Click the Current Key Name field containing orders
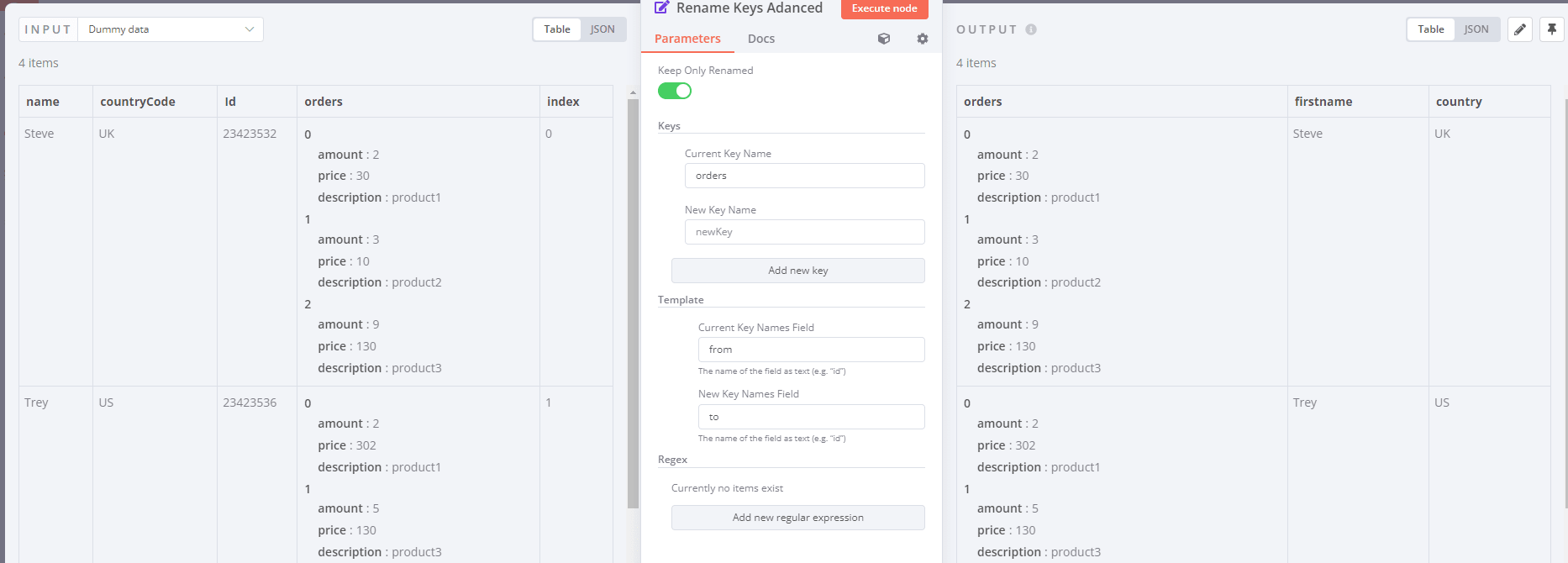 [x=805, y=176]
